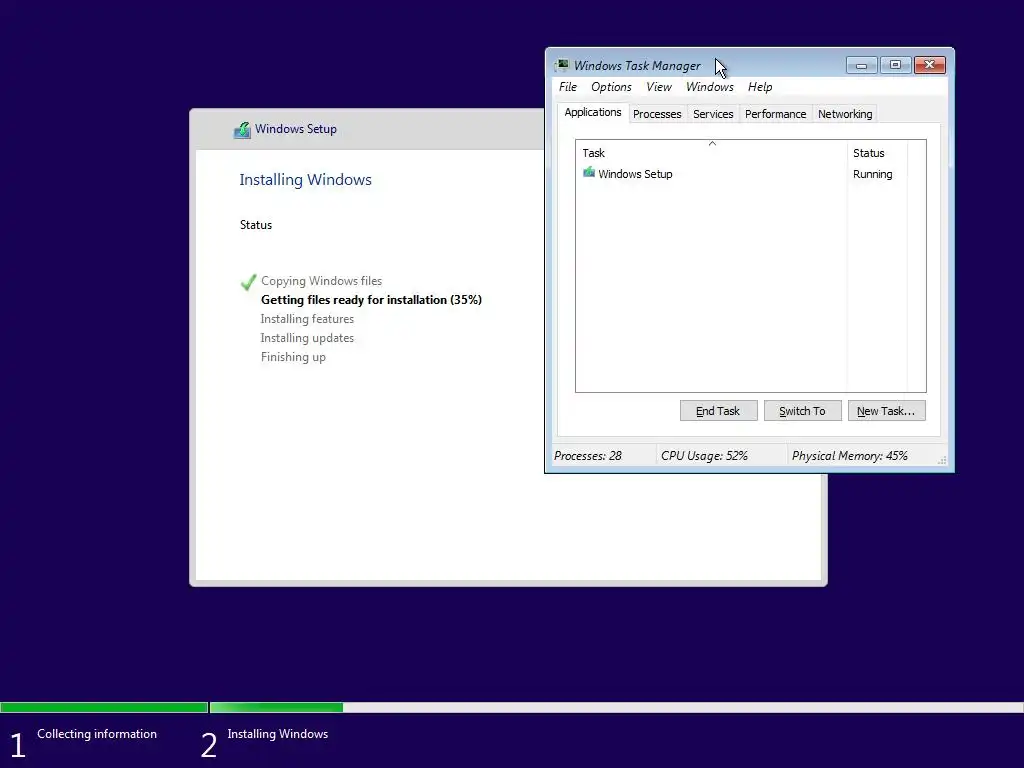The image size is (1024, 768).
Task: Click the step 2 Installing Windows label
Action: (278, 734)
